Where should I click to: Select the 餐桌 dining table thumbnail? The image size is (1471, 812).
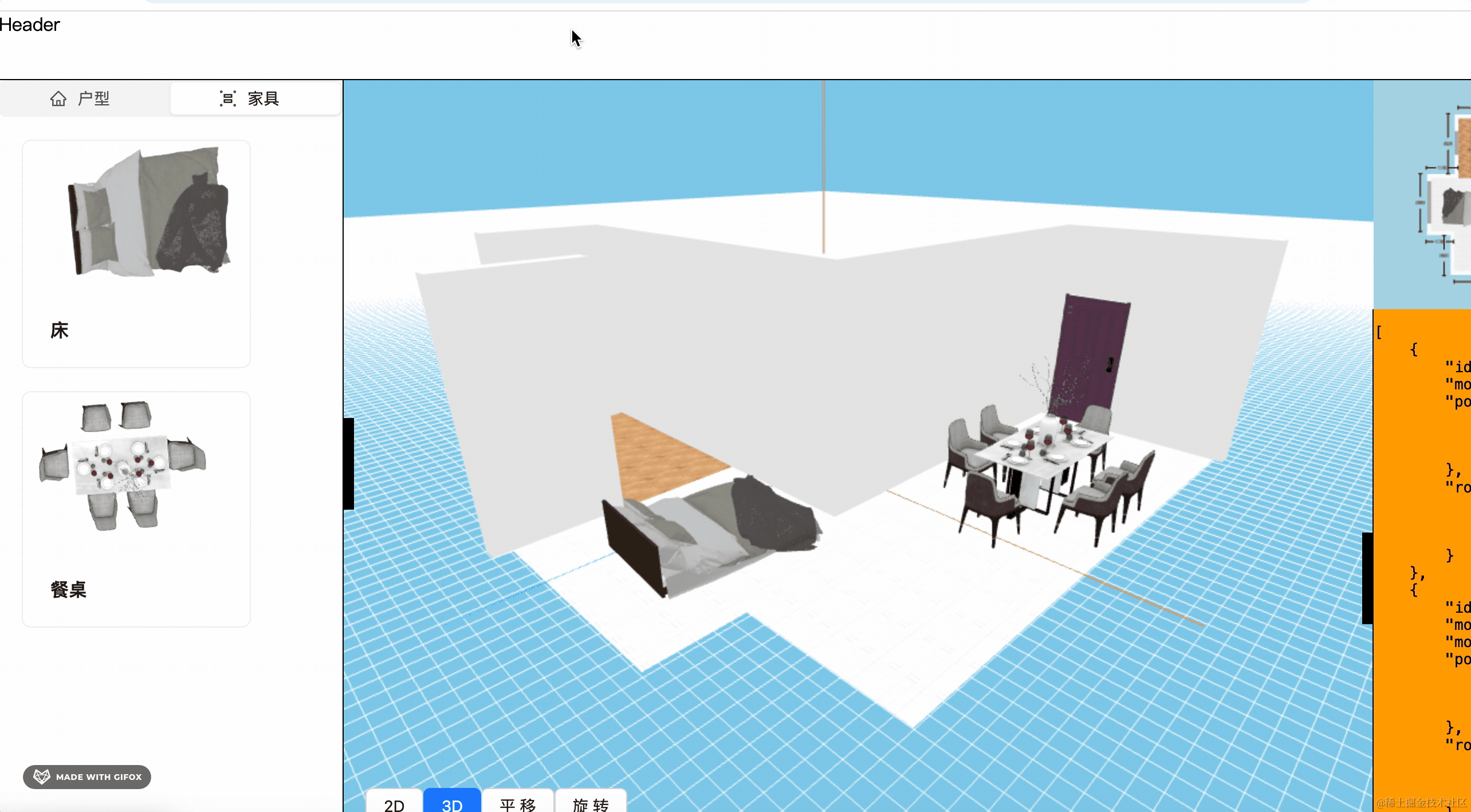122,465
